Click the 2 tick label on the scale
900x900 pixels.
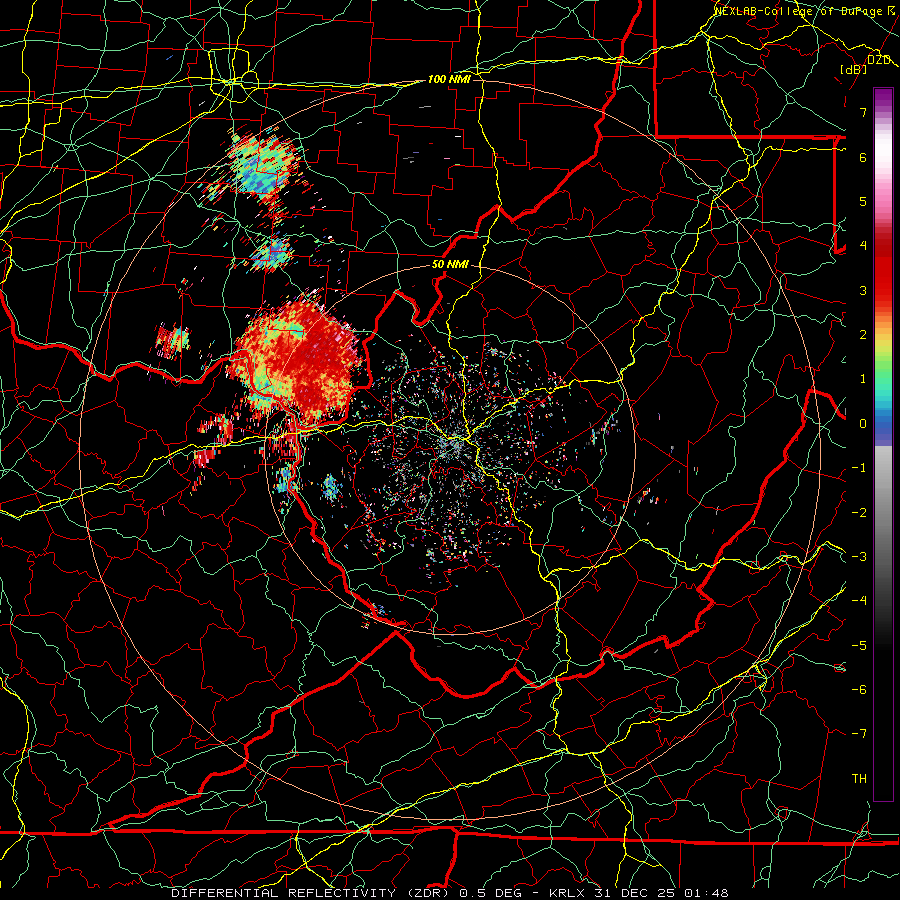(863, 335)
